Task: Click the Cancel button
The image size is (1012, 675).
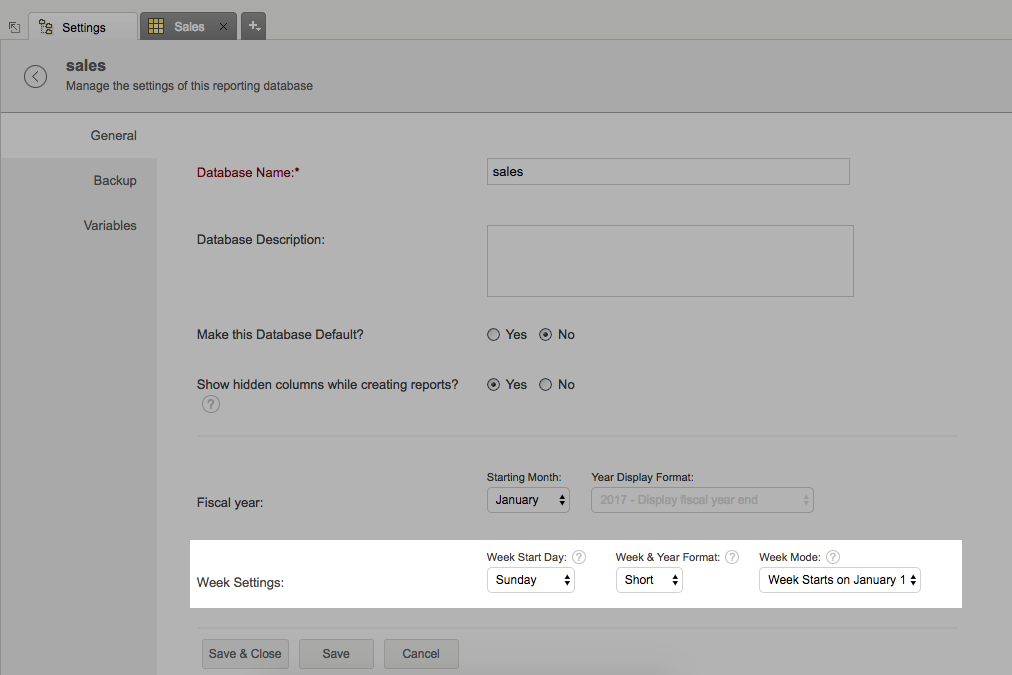Action: click(x=421, y=654)
